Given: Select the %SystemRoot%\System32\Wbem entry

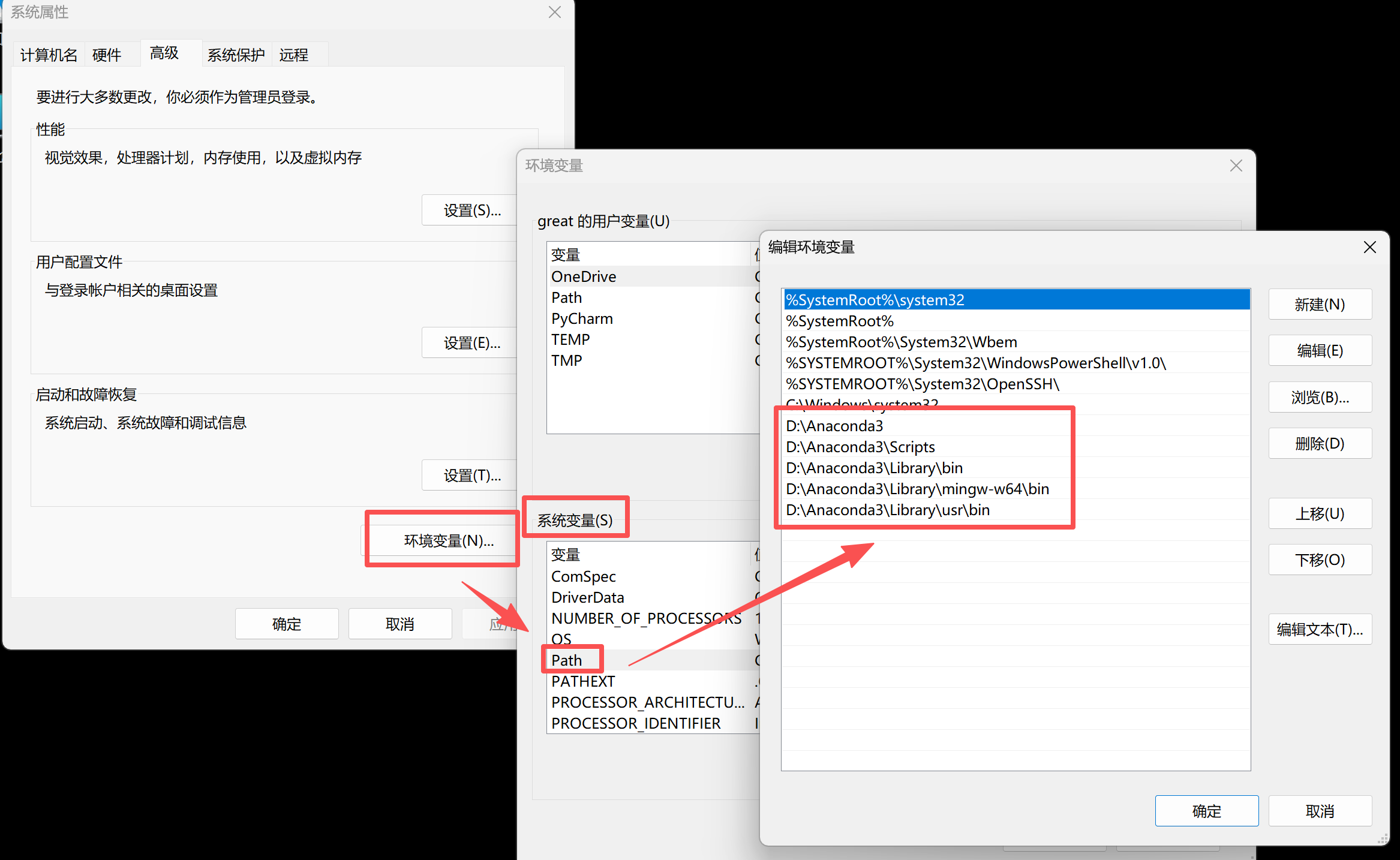Looking at the screenshot, I should click(x=901, y=342).
